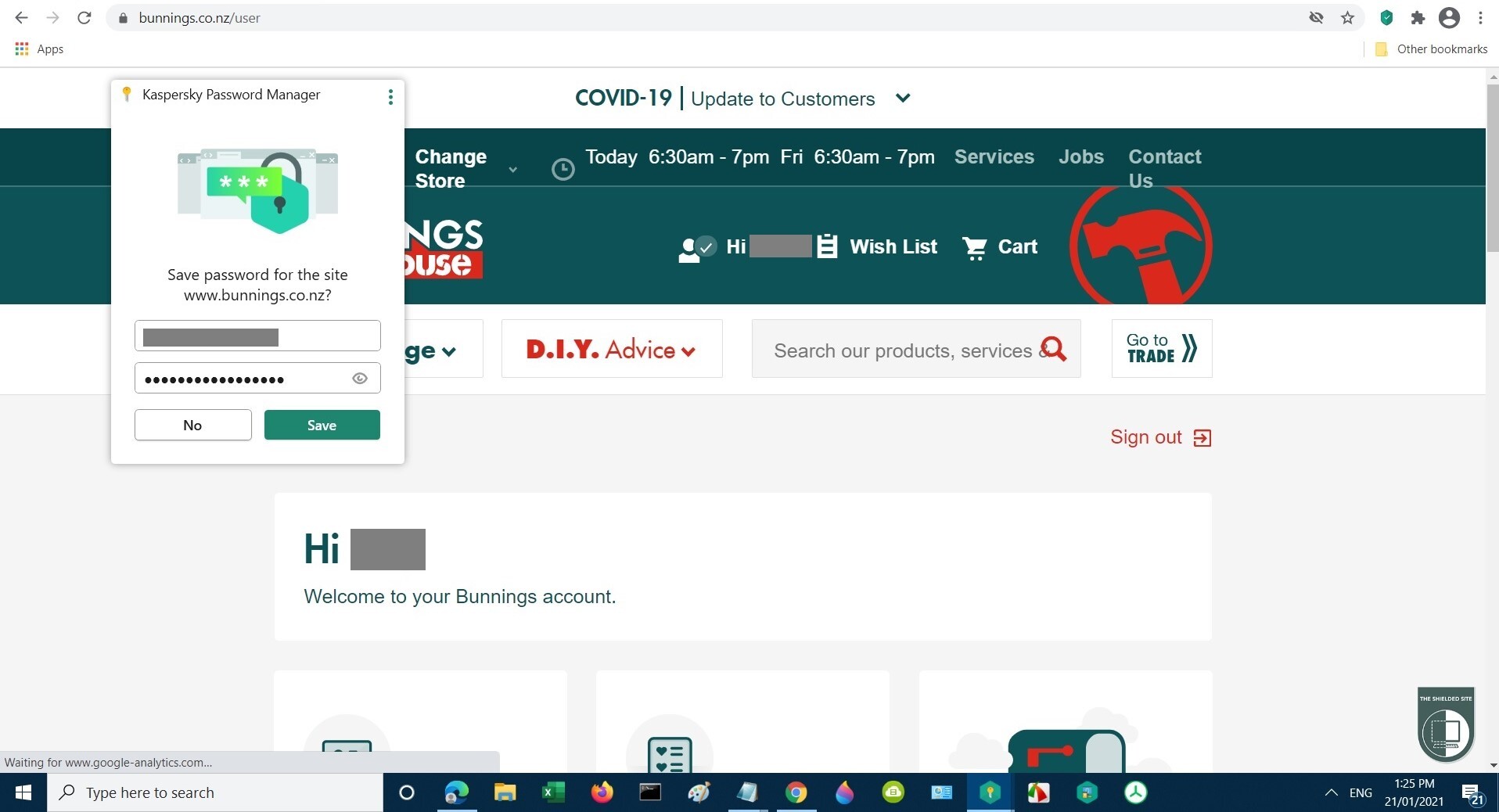Open the Apps bookmarks shortcut

tap(39, 49)
